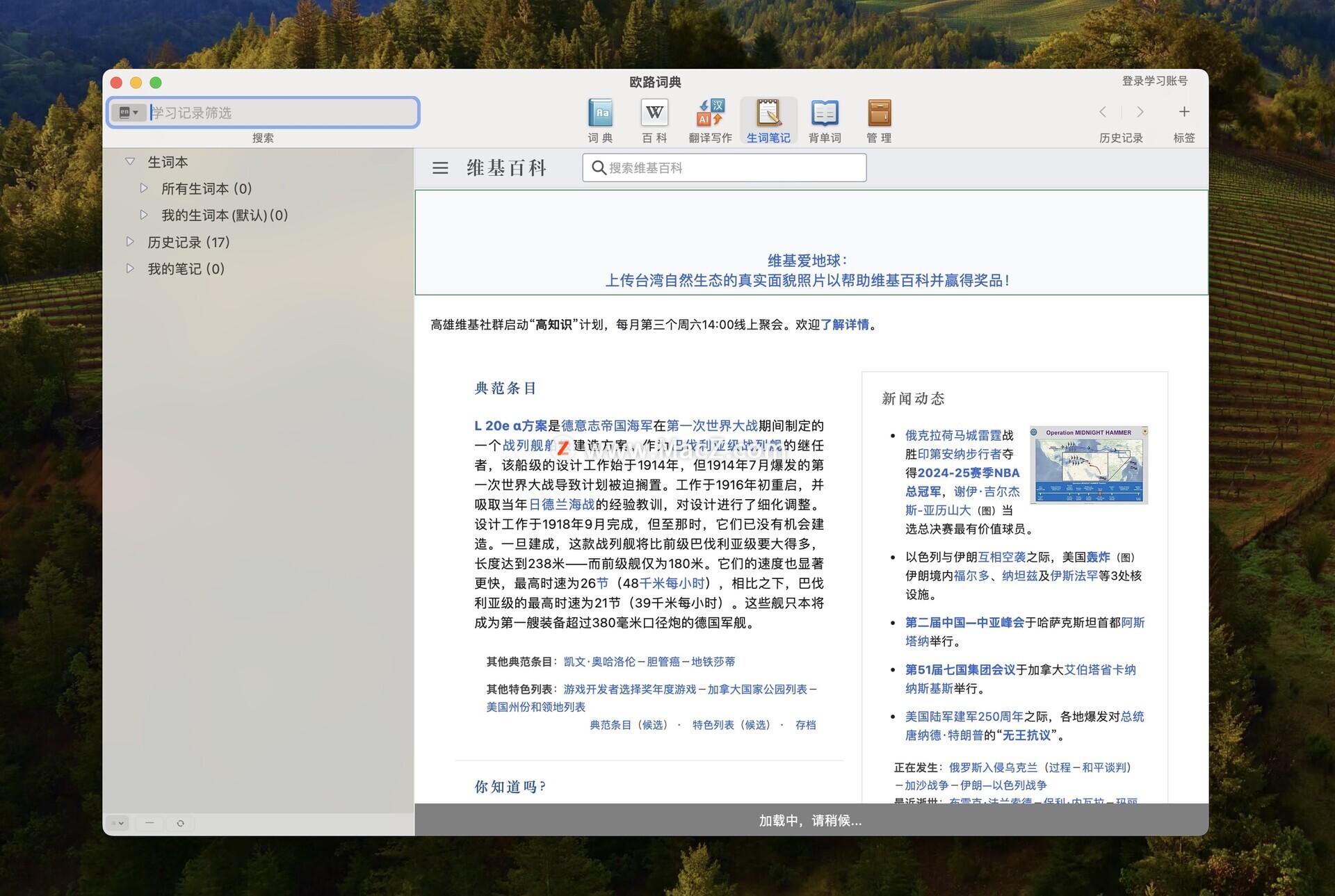Open the 第51届七国集团会议 link
1335x896 pixels.
pos(960,669)
